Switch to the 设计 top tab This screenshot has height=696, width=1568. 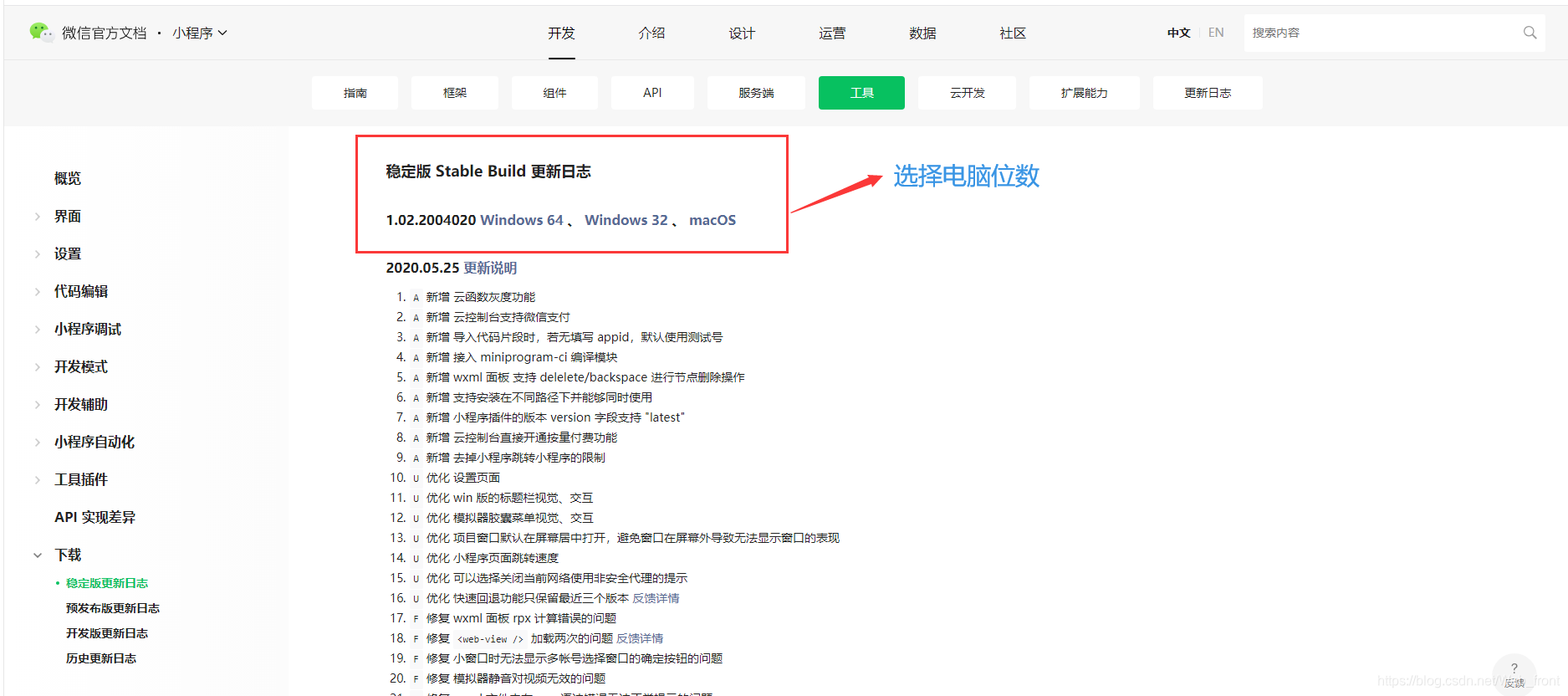coord(742,33)
